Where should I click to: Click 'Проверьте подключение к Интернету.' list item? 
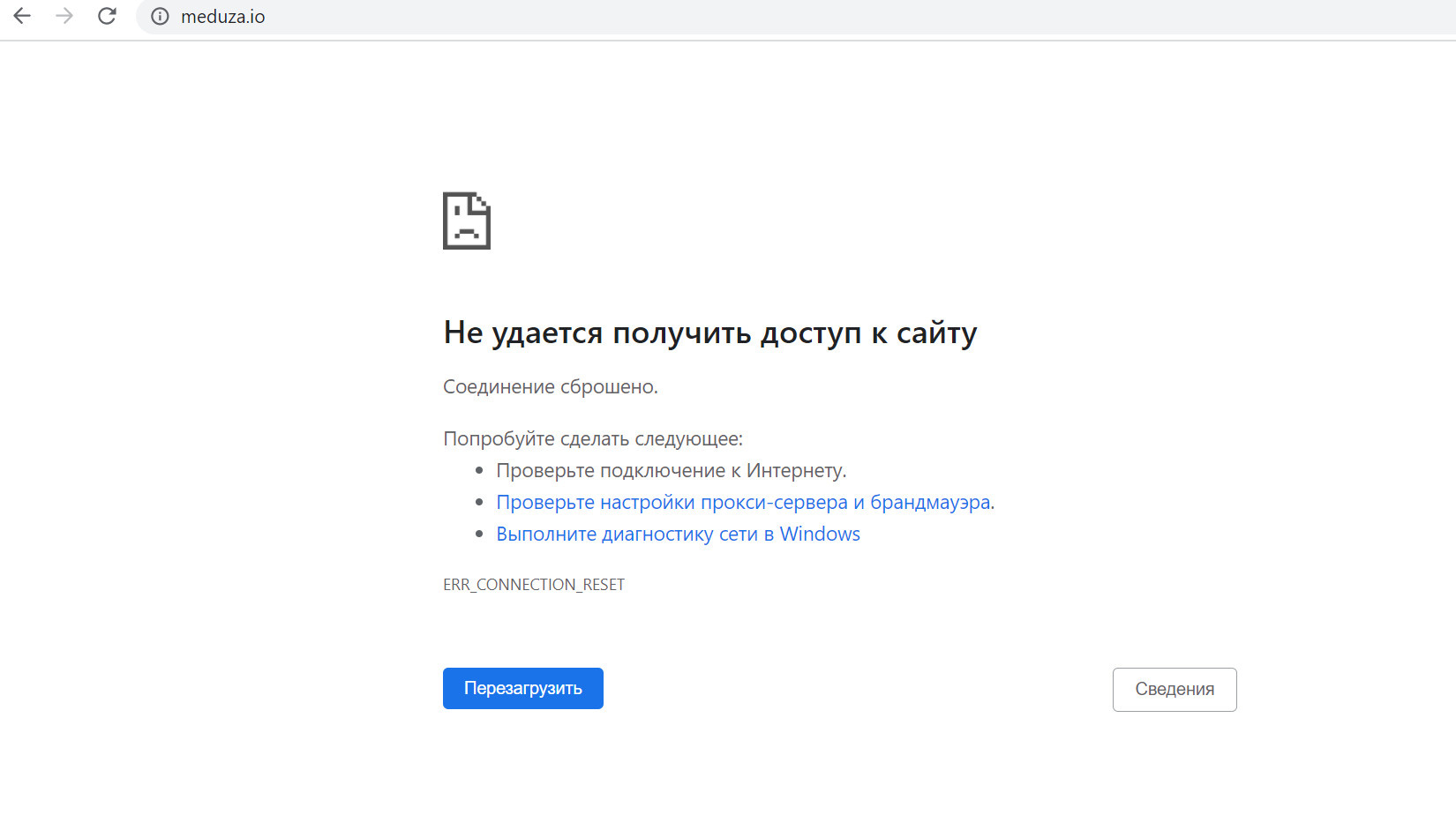[671, 470]
